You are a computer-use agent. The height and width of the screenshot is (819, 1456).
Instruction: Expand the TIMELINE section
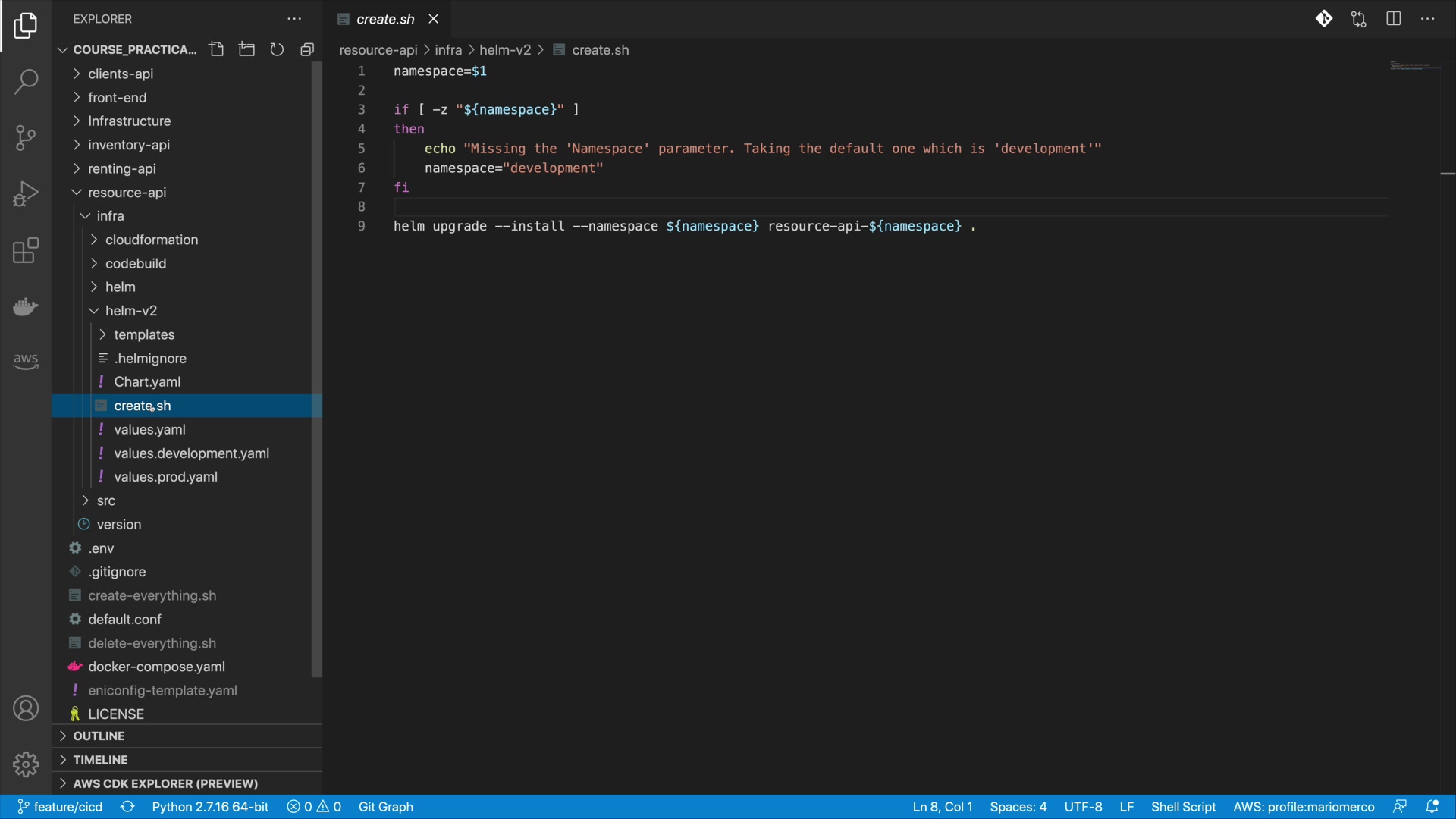pyautogui.click(x=100, y=759)
